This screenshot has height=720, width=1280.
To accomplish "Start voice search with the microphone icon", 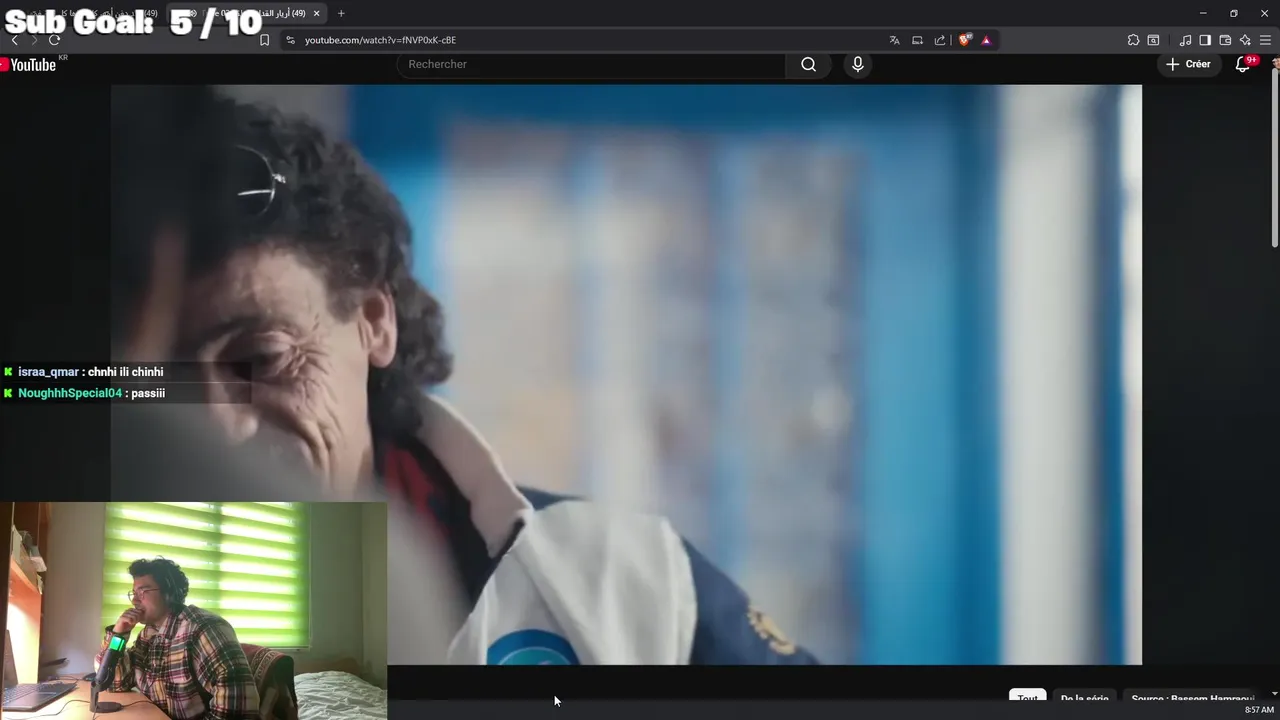I will [857, 64].
